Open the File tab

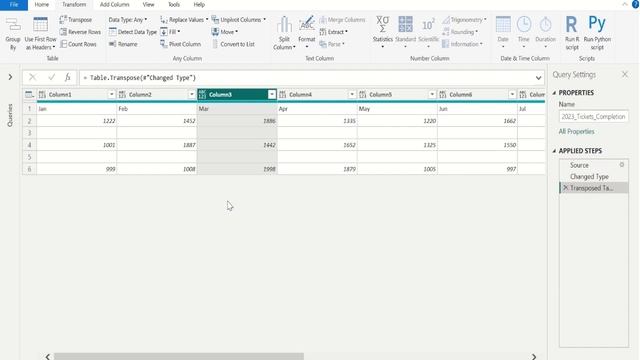pyautogui.click(x=14, y=4)
